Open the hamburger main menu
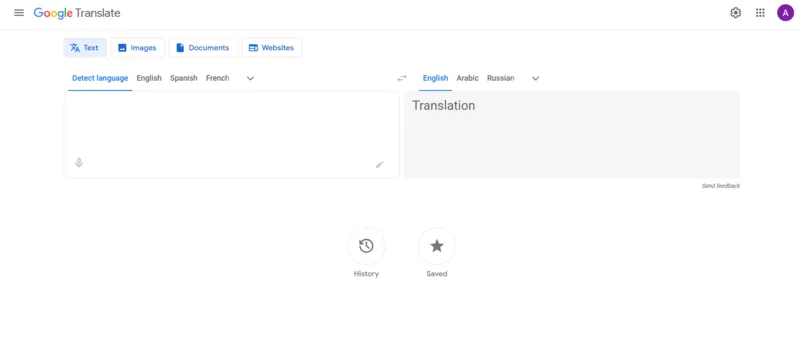800x362 pixels. coord(19,13)
